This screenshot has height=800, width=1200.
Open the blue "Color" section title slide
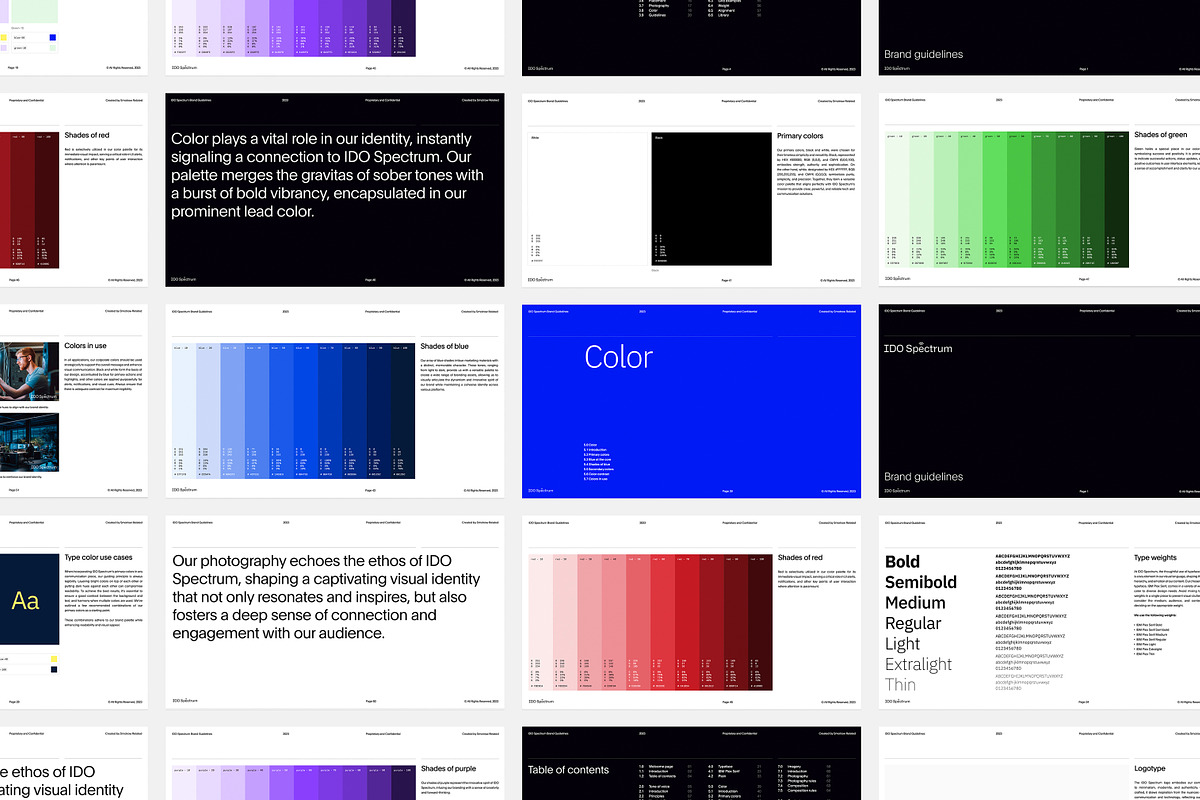pos(691,401)
